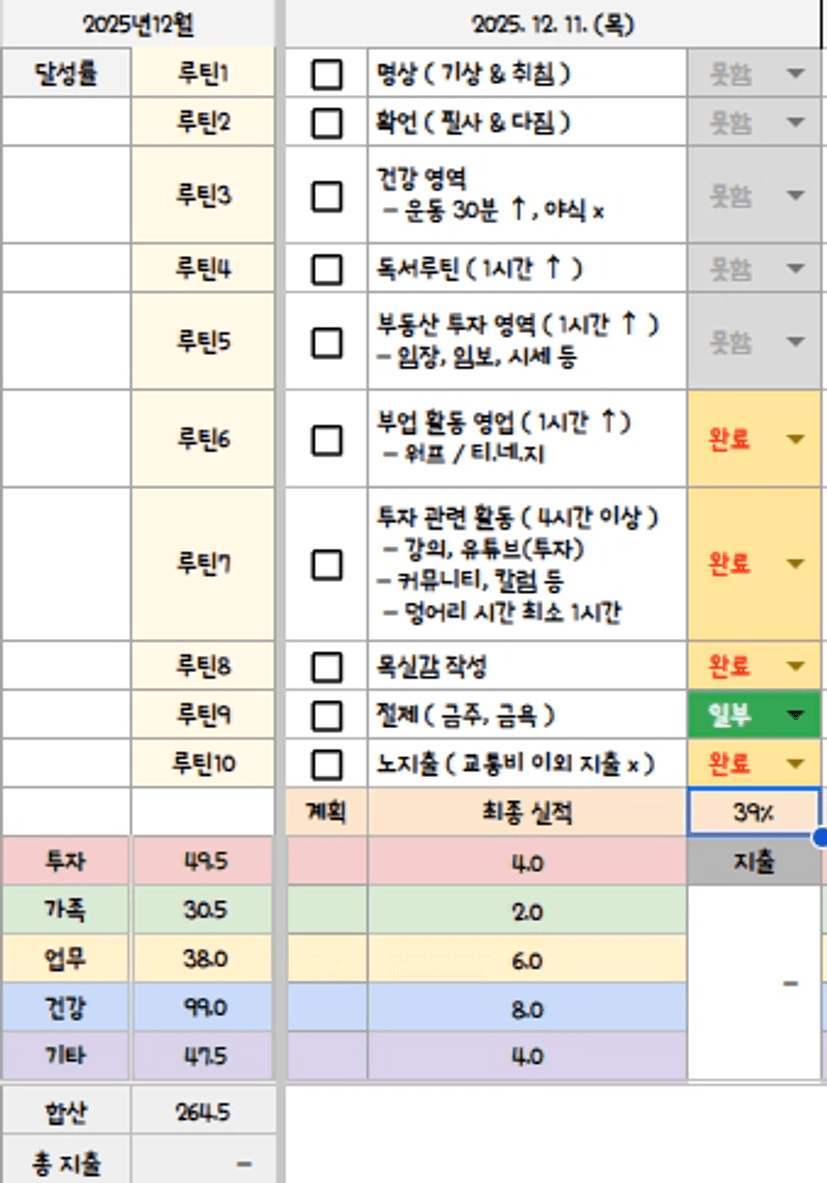Screen dimensions: 827x1183
Task: Toggle the 건강 영역 routine checkbox
Action: 327,196
